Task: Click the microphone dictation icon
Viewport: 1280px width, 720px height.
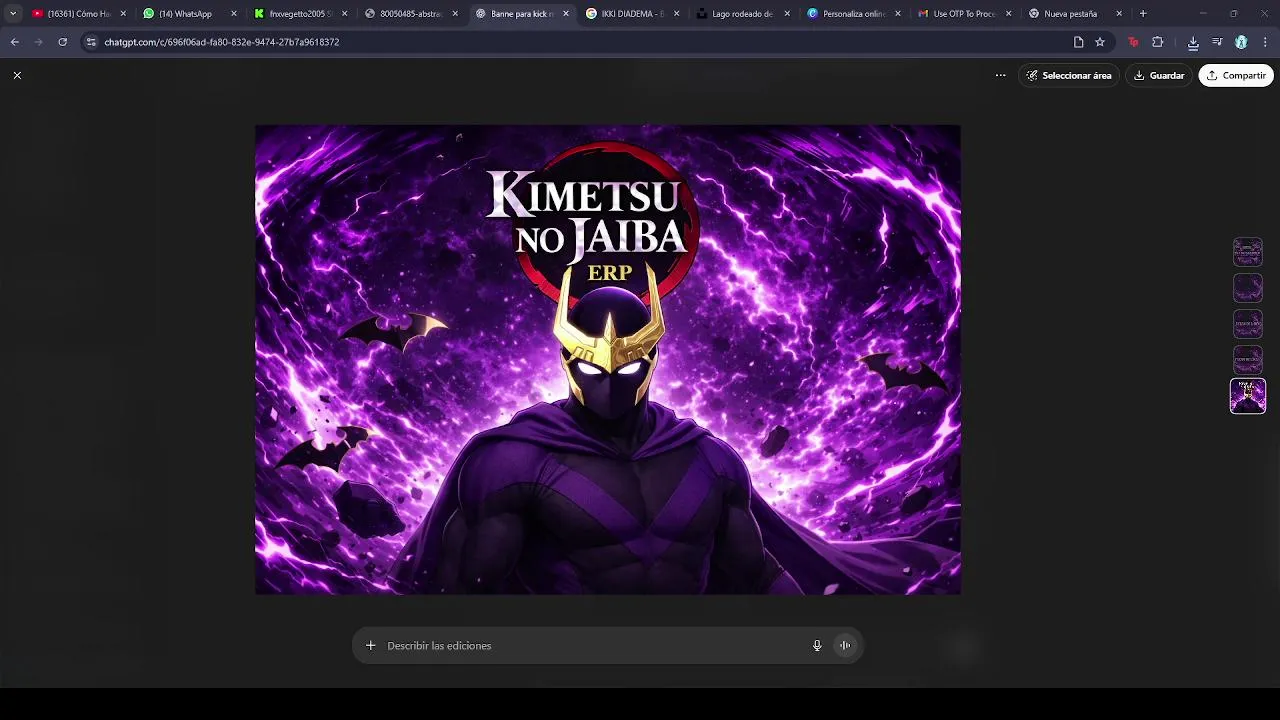Action: (817, 645)
